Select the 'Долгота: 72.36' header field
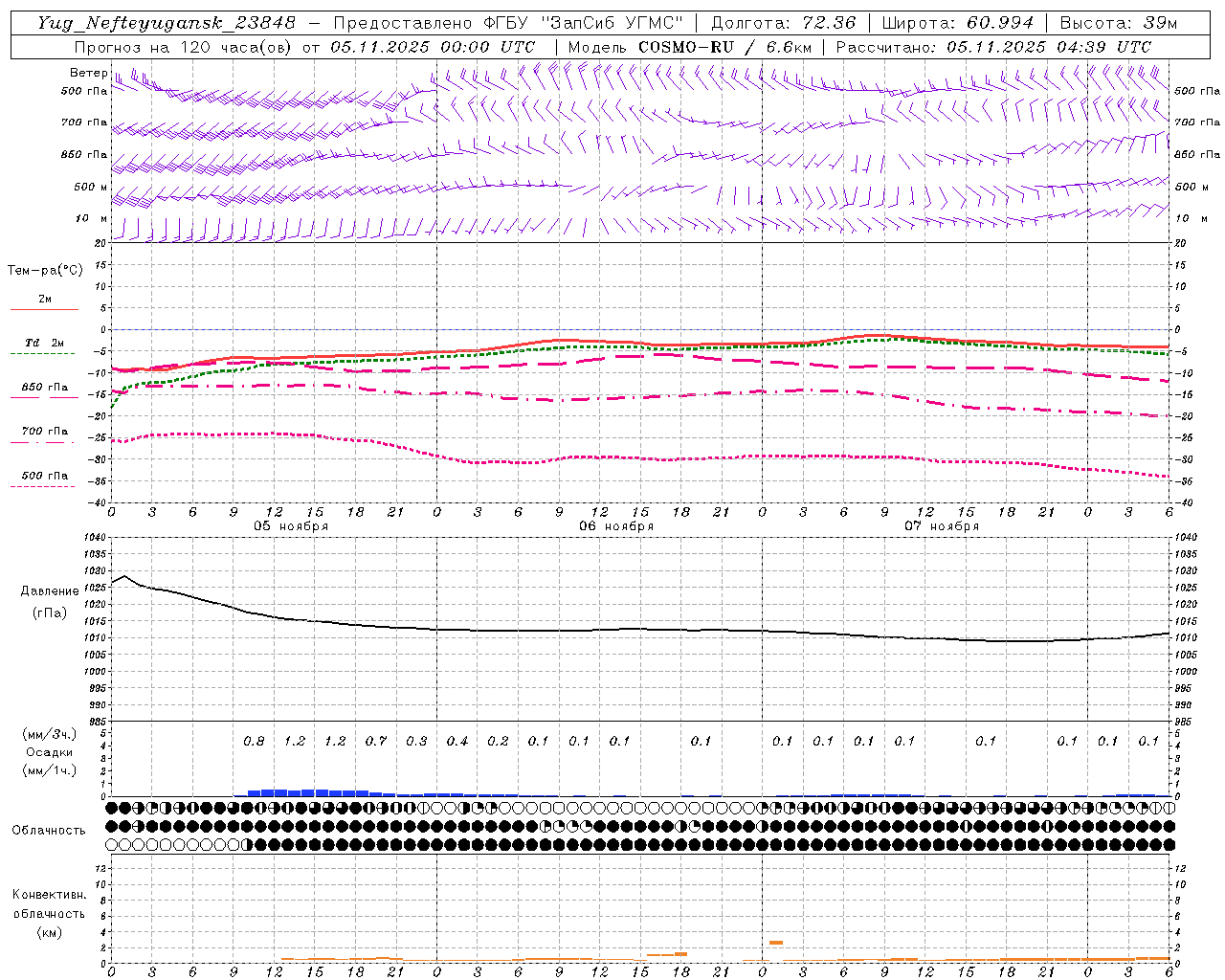1225x980 pixels. point(784,23)
